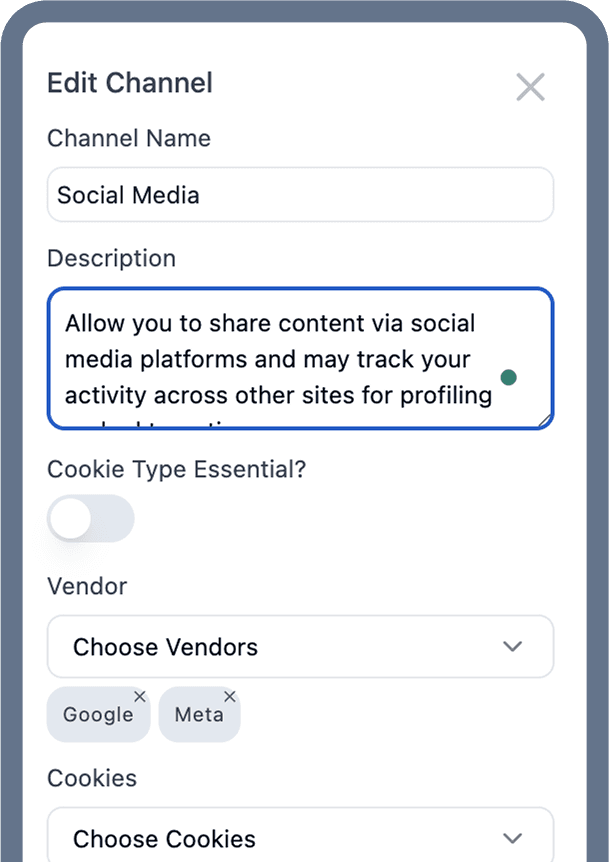Open the Choose Vendors dropdown
The width and height of the screenshot is (609, 862).
coord(300,646)
